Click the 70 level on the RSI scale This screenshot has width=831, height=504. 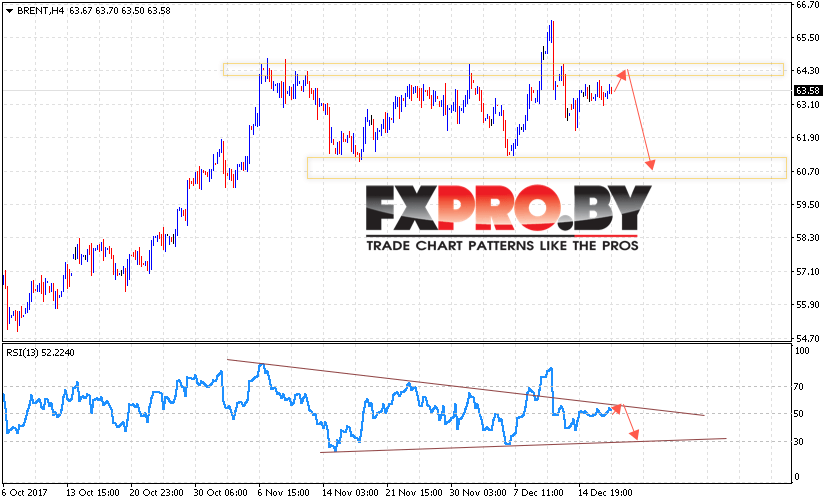pyautogui.click(x=800, y=387)
